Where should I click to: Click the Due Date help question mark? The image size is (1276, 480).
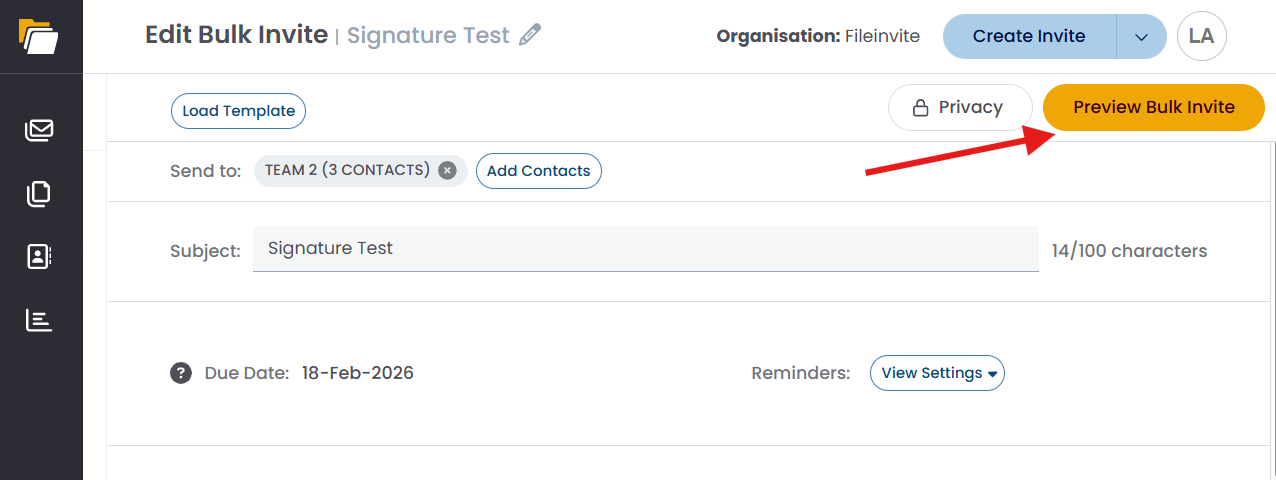click(x=181, y=373)
